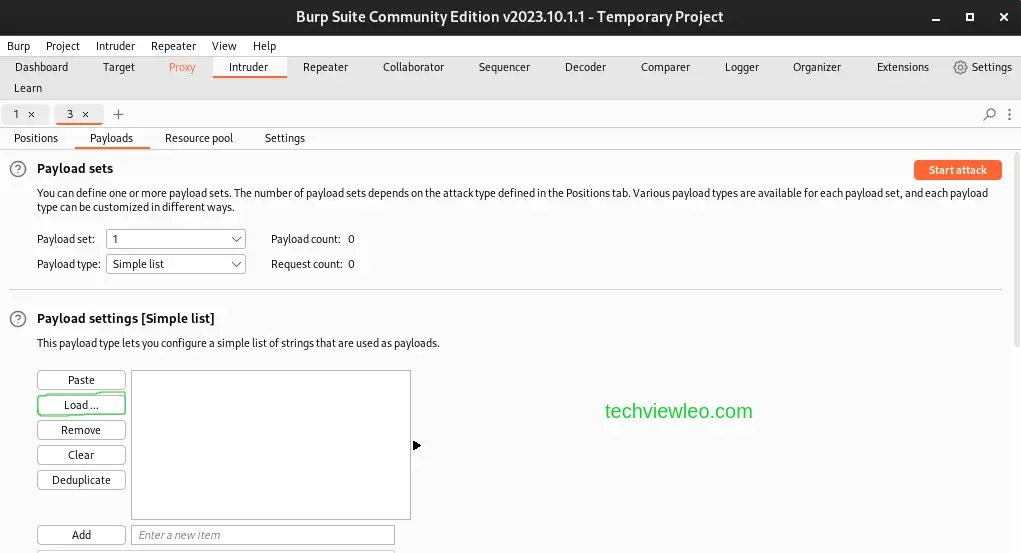
Task: Add a new Intruder tab with plus icon
Action: pos(118,114)
